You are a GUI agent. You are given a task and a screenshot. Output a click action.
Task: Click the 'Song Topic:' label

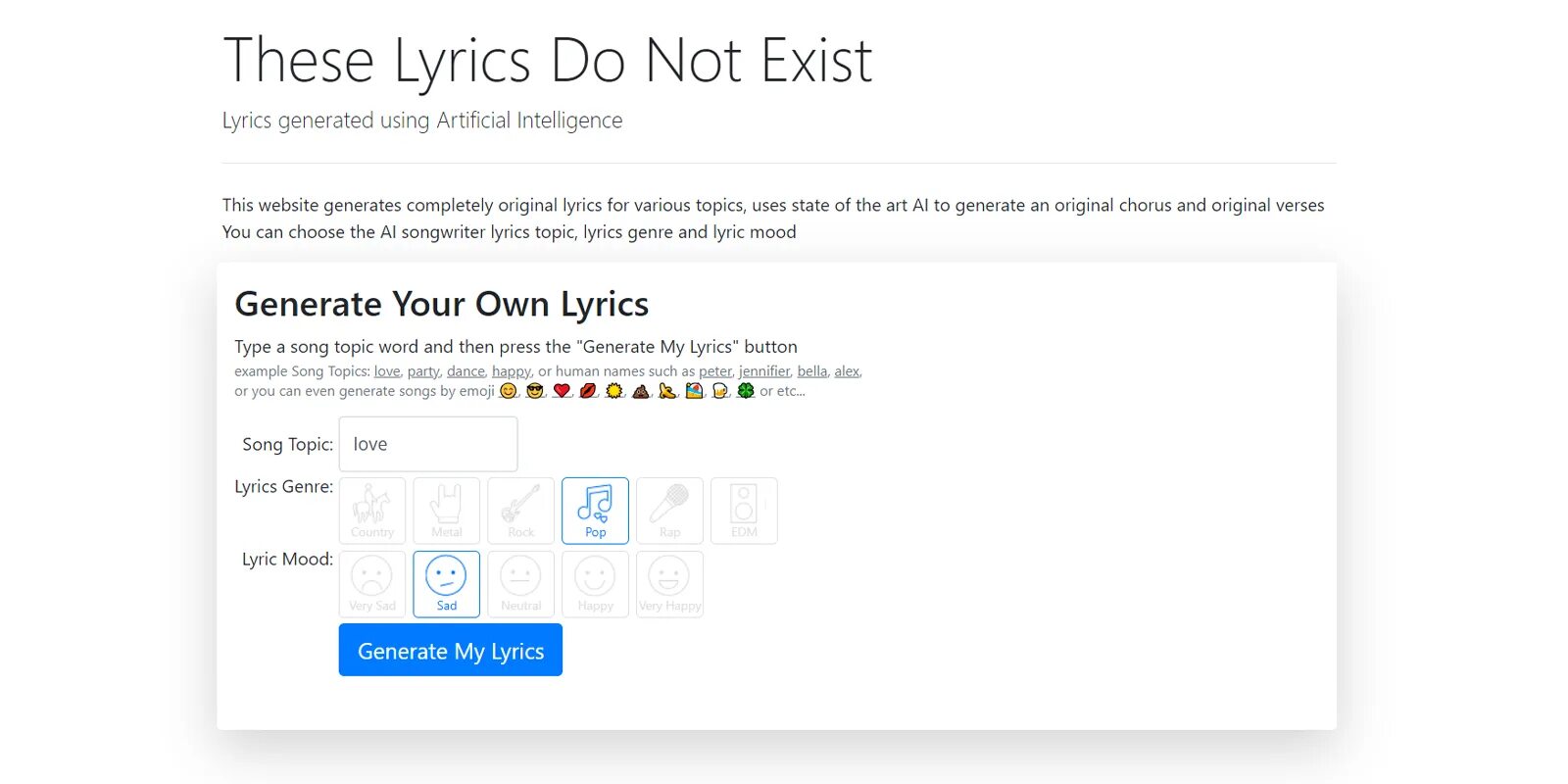click(288, 445)
